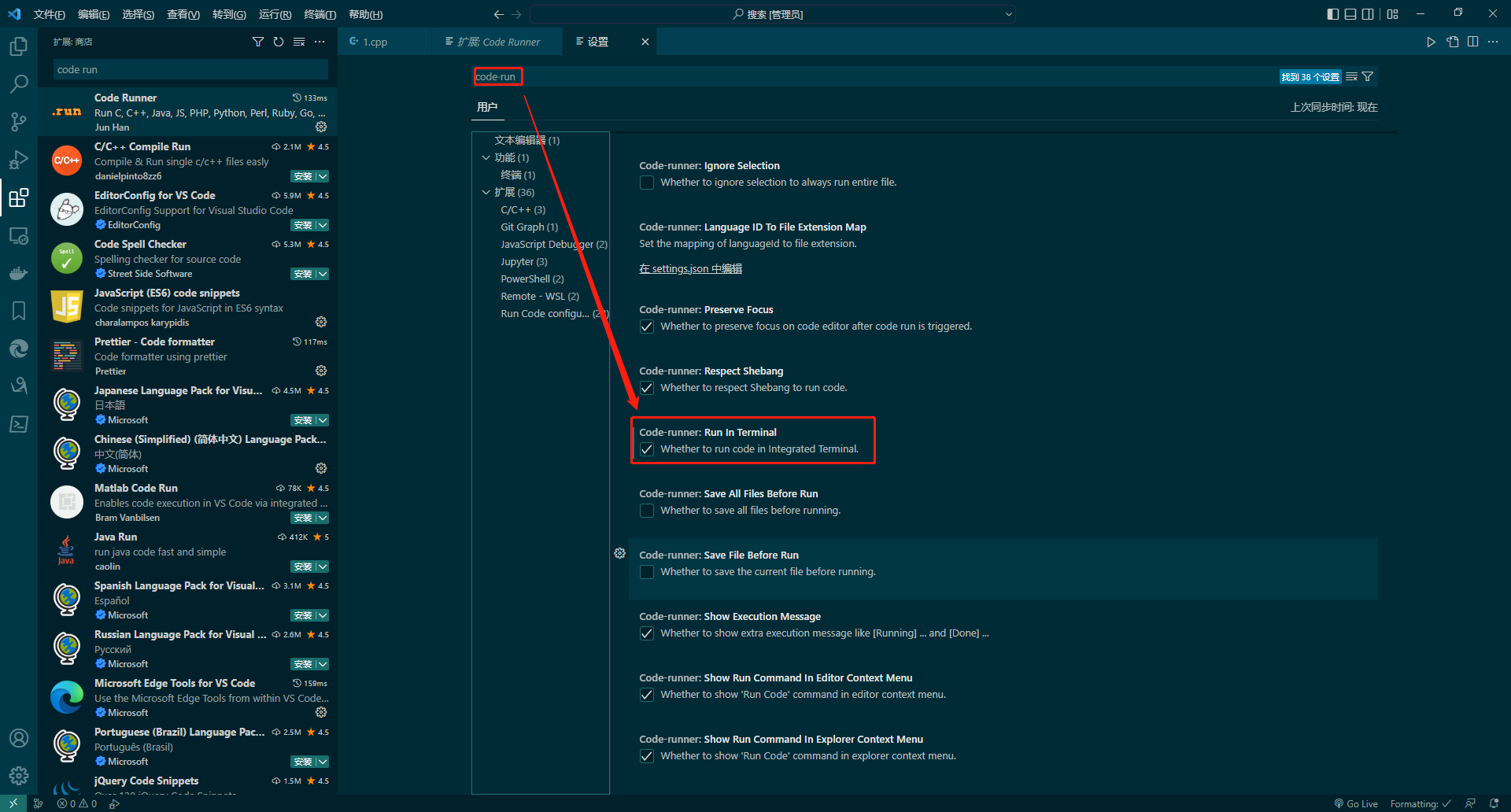Open command center dropdown arrow
The image size is (1511, 812).
(1008, 14)
